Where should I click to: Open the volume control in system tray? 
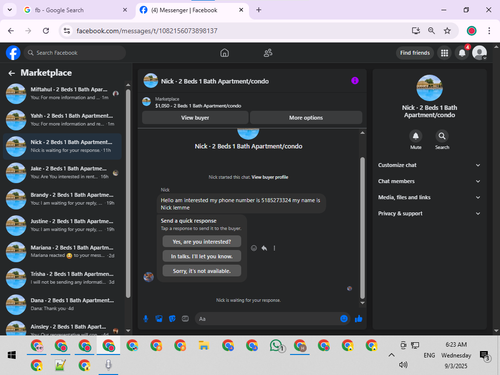(403, 365)
